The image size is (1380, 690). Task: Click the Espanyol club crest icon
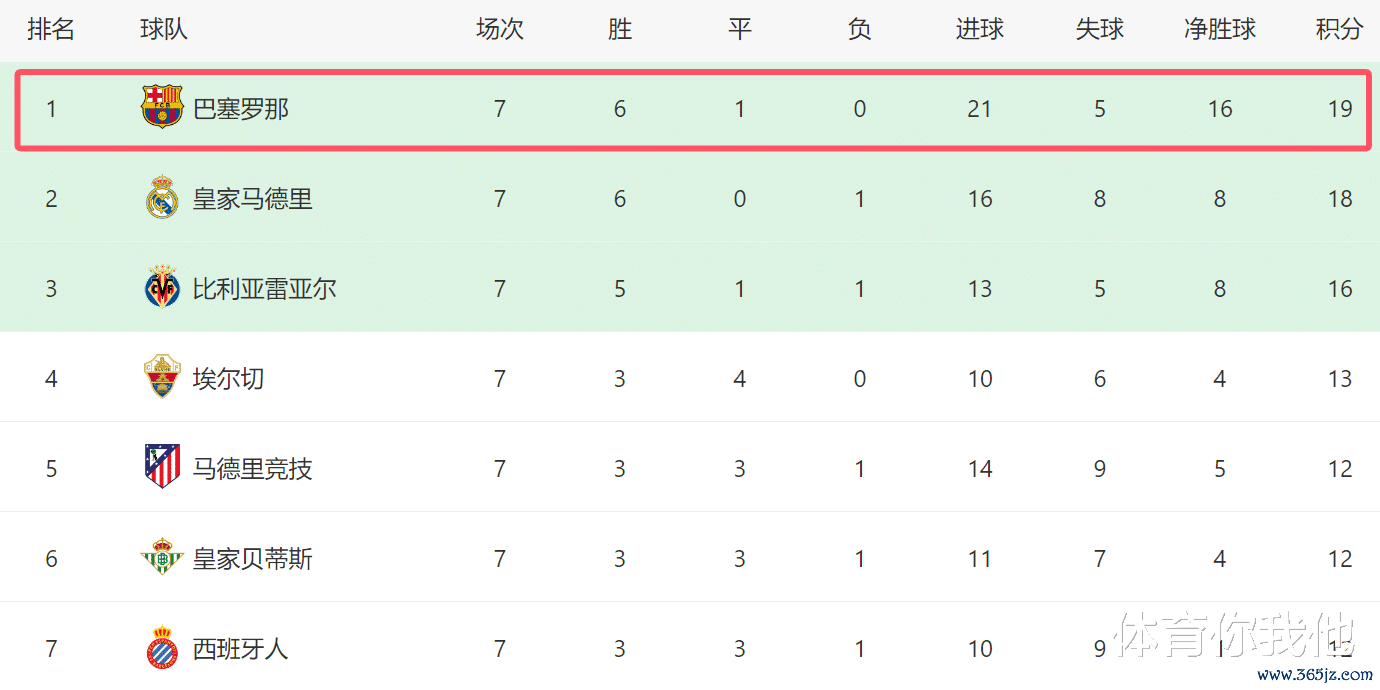point(162,648)
